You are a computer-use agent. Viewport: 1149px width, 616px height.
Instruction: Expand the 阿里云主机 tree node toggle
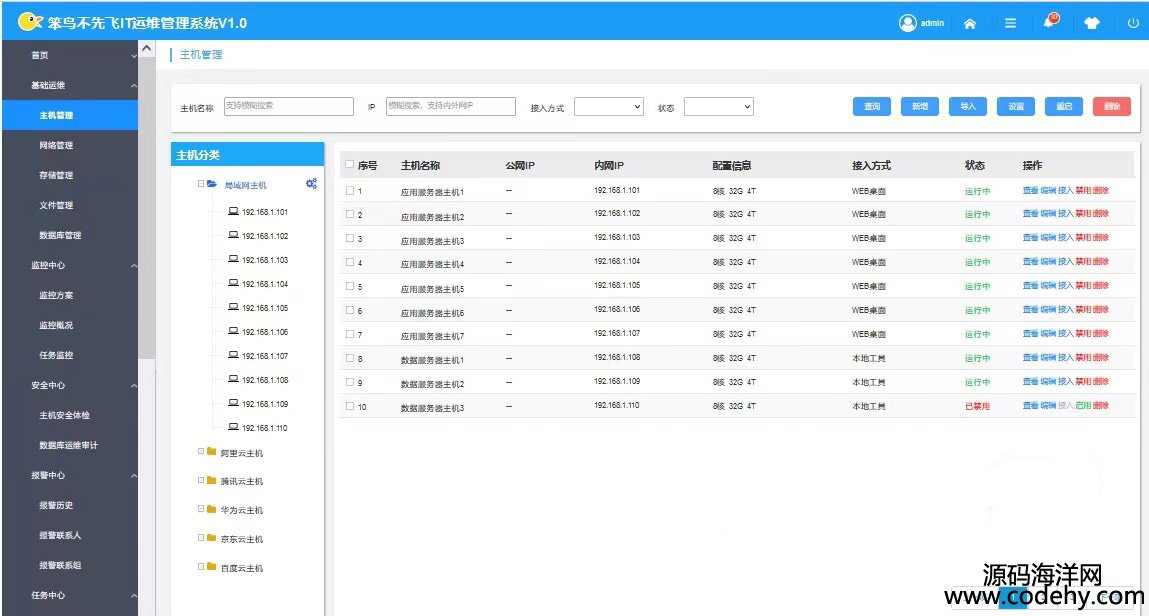[201, 452]
